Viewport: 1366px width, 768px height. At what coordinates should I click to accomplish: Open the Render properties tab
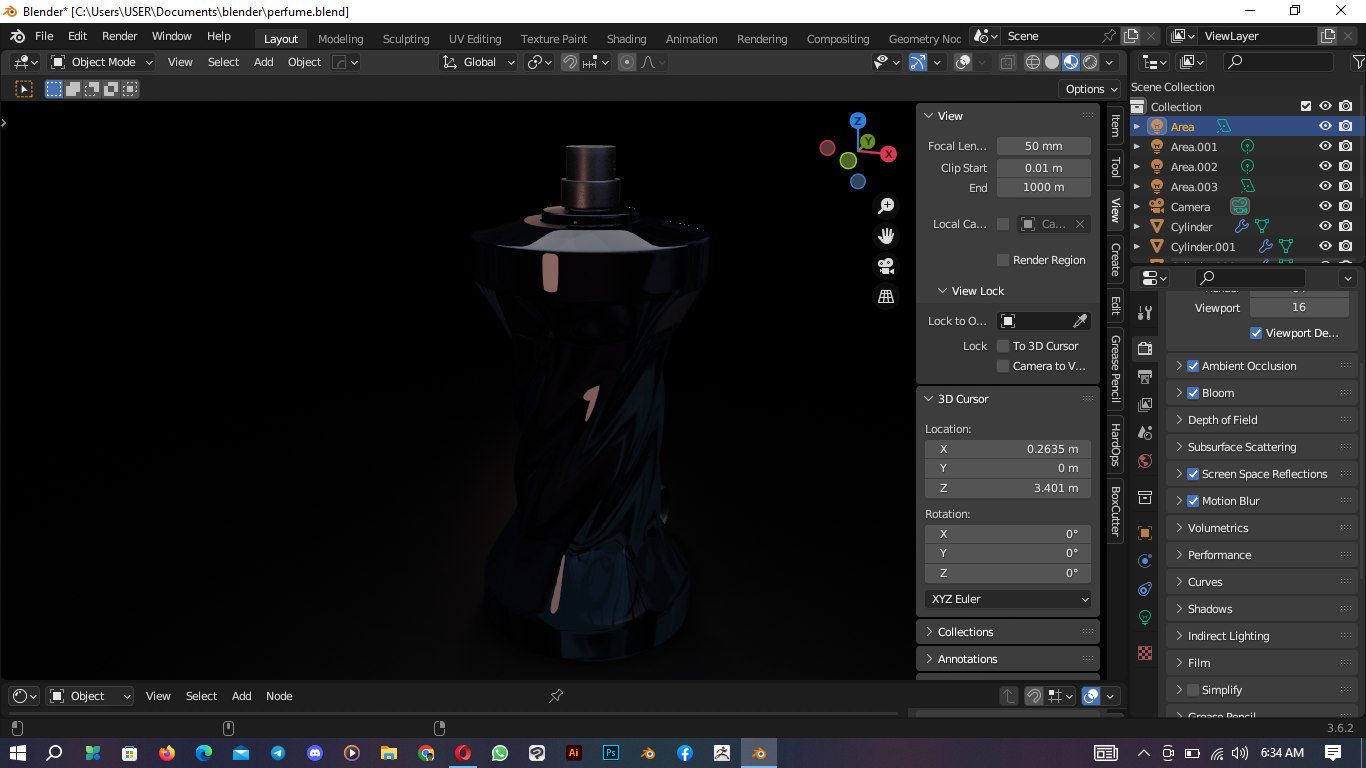click(x=1145, y=348)
